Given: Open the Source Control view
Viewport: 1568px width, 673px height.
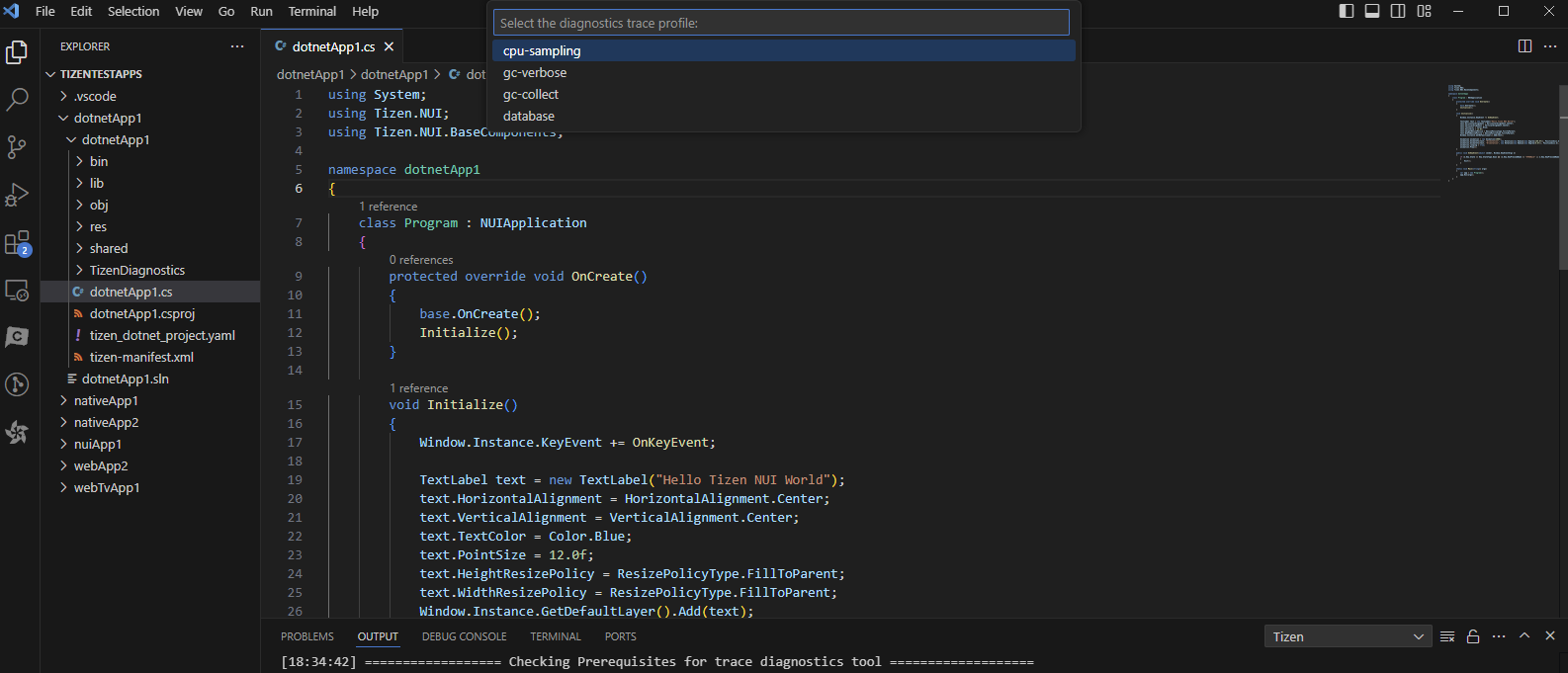Looking at the screenshot, I should point(18,147).
